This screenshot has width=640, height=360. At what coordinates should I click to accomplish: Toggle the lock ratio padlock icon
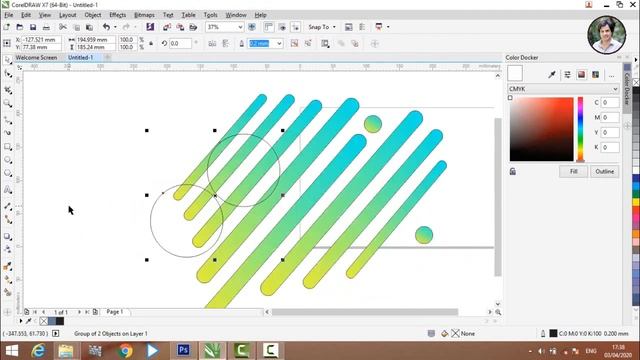(151, 43)
